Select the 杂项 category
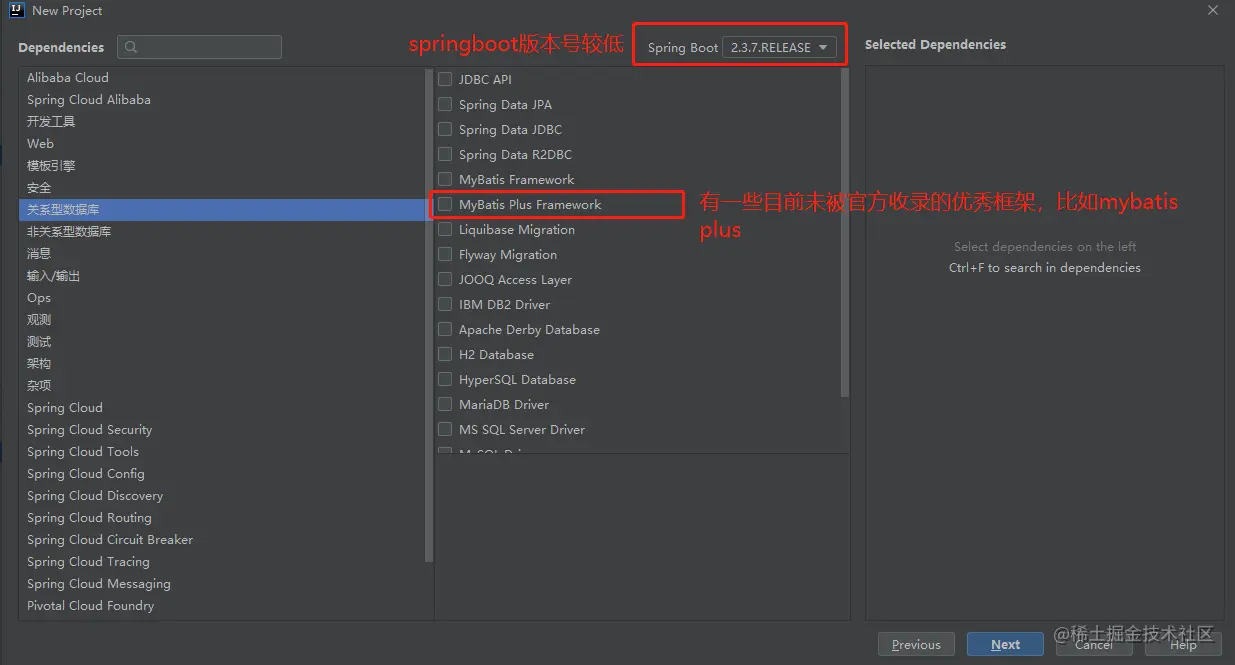This screenshot has width=1235, height=665. [x=222, y=385]
